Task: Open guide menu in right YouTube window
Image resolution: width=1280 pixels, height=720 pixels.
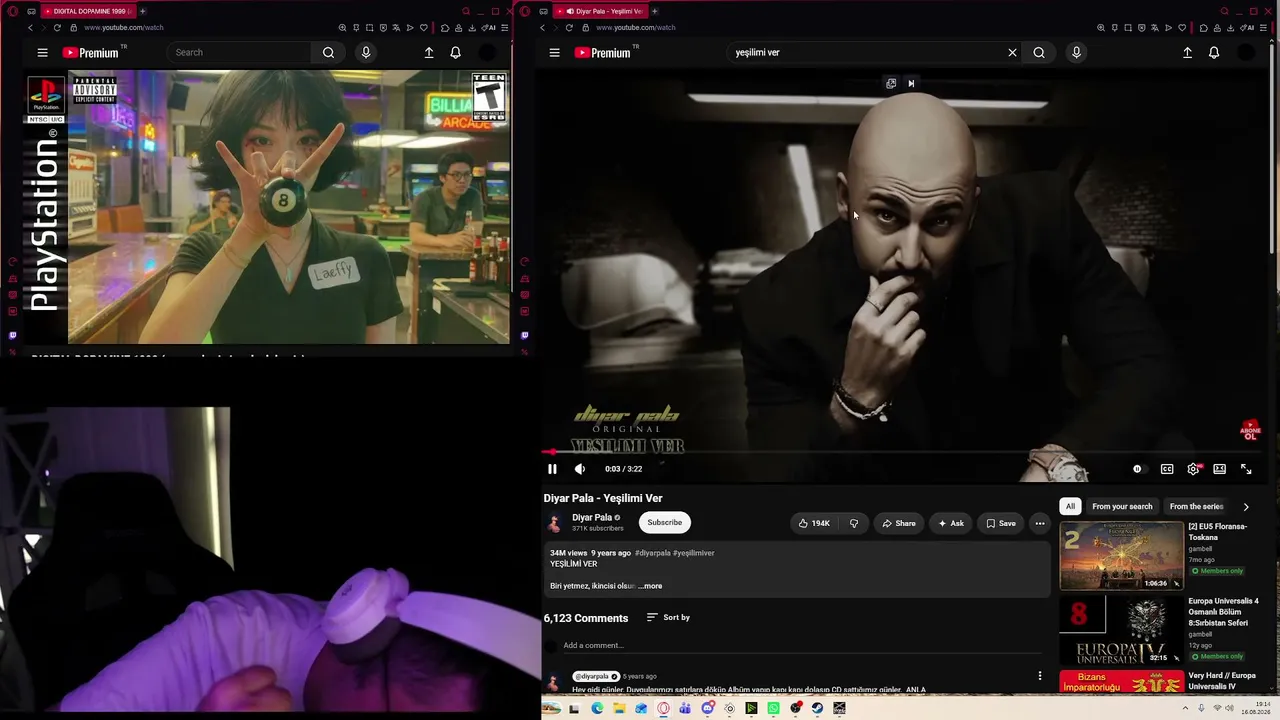Action: click(554, 53)
